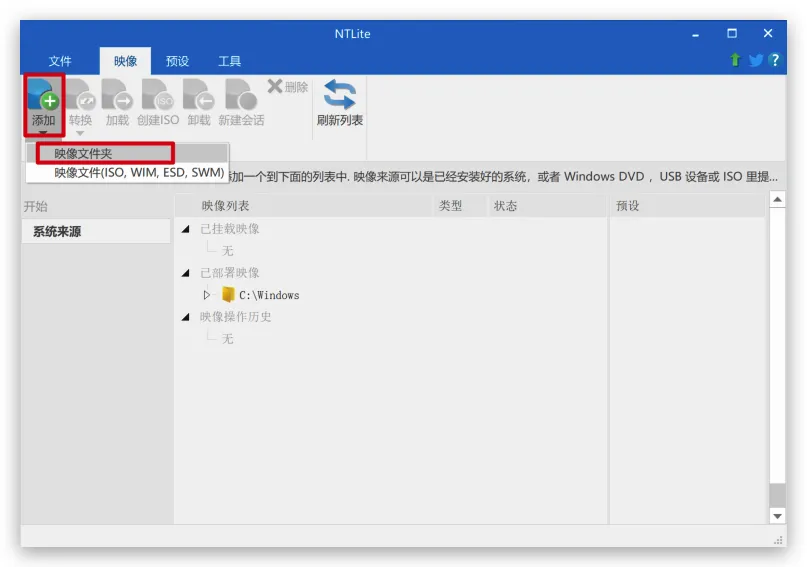Image resolution: width=807 pixels, height=567 pixels.
Task: Select the 无 row under 已挂载映像
Action: click(x=227, y=251)
